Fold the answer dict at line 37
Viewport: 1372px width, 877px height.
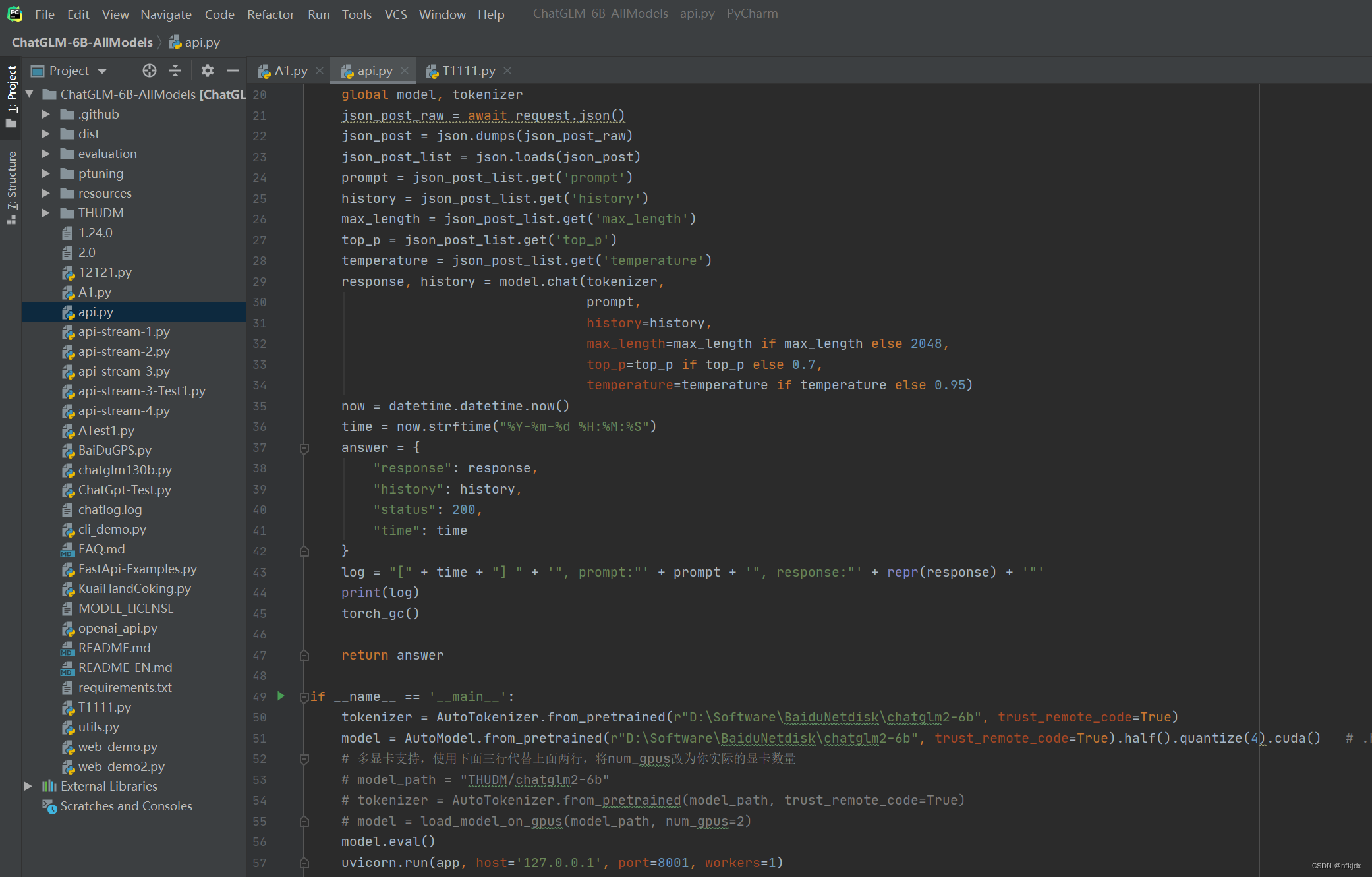pyautogui.click(x=304, y=448)
